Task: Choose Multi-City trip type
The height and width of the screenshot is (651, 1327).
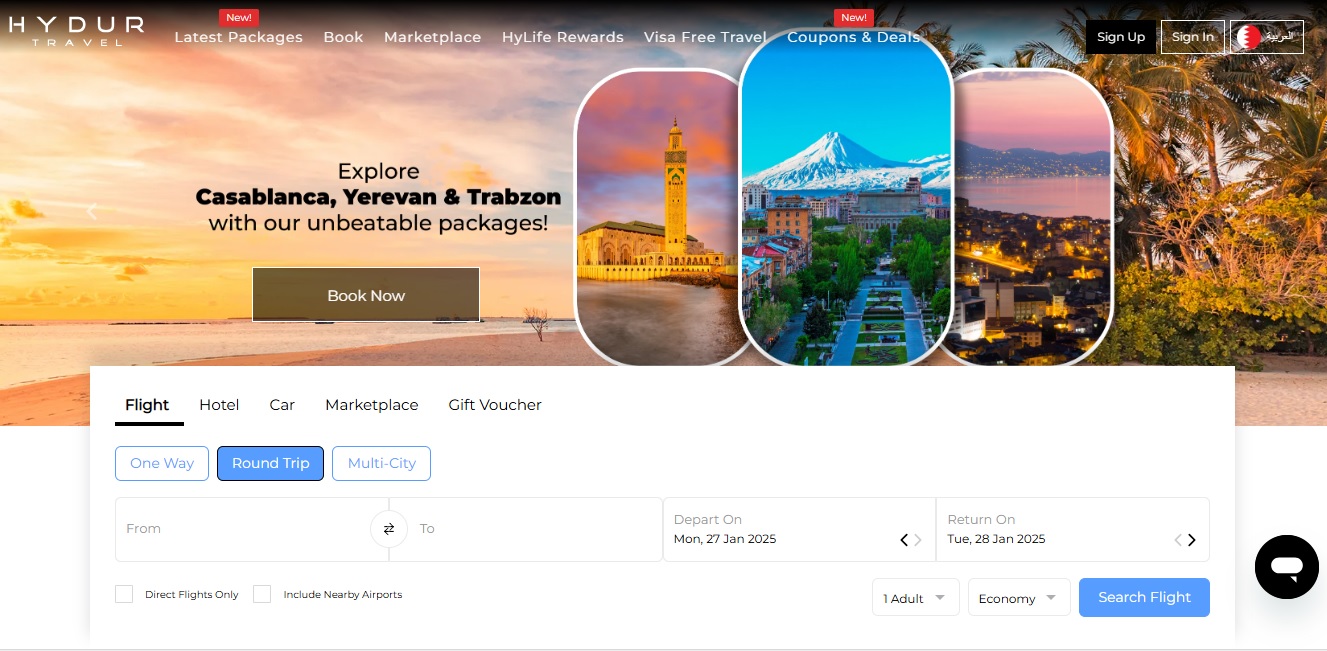Action: coord(381,463)
